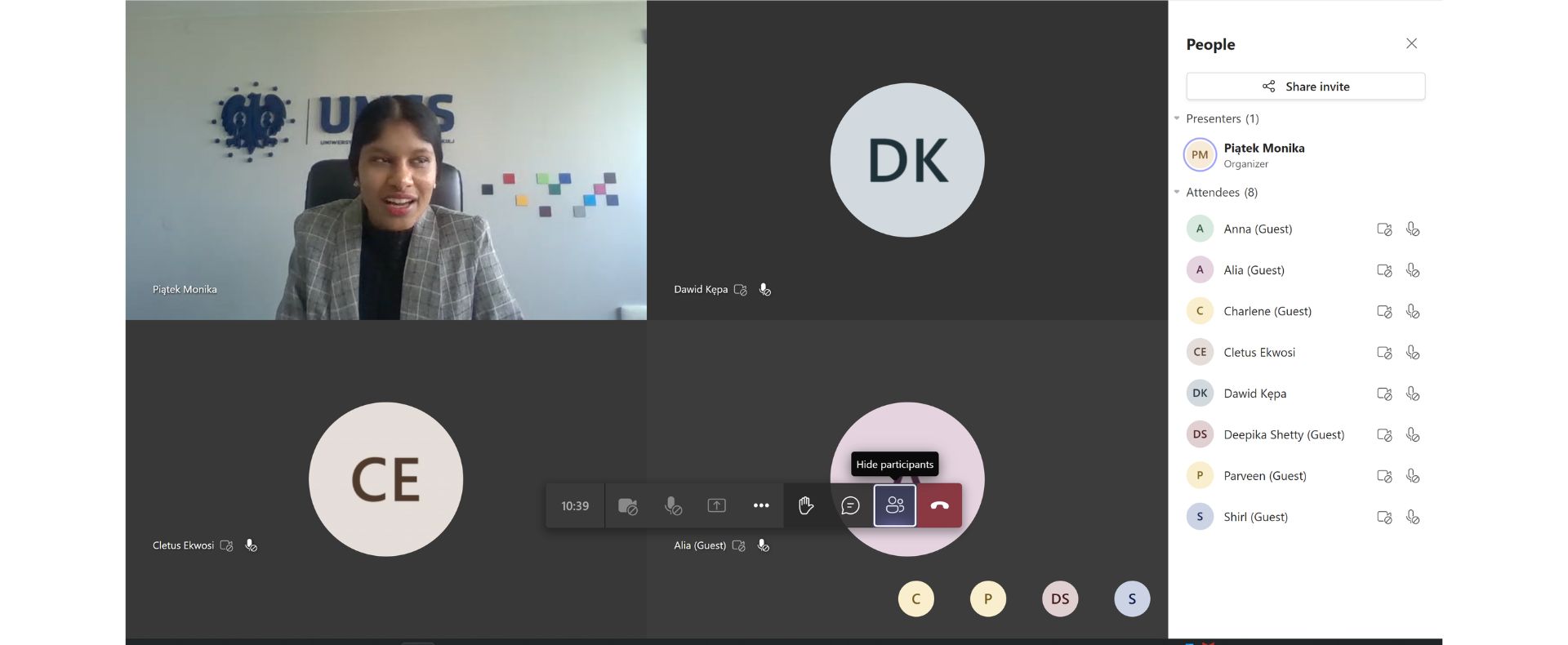Image resolution: width=1568 pixels, height=645 pixels.
Task: Toggle the microphone in meeting toolbar
Action: [x=673, y=506]
